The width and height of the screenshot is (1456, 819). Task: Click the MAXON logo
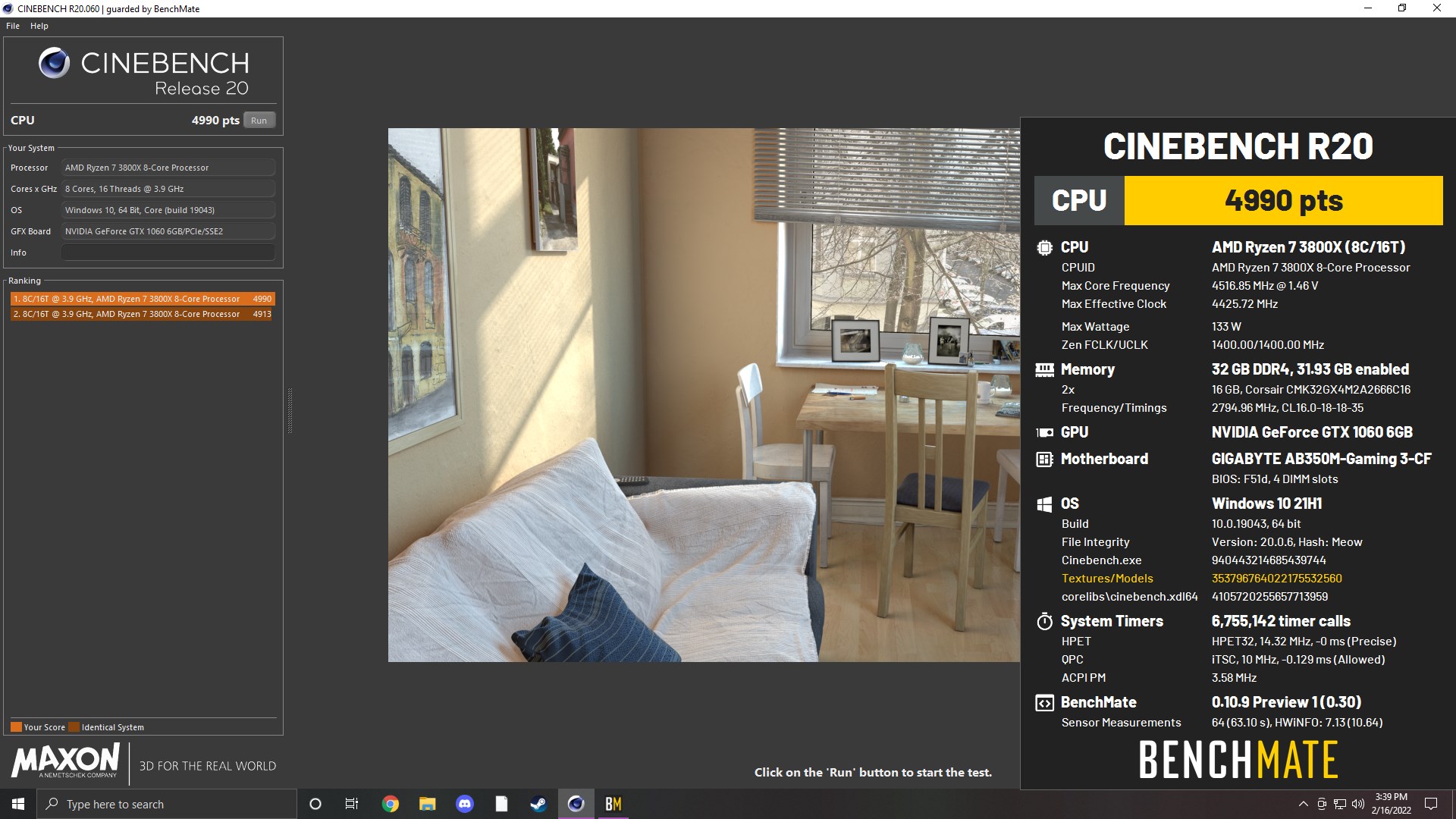(x=66, y=761)
